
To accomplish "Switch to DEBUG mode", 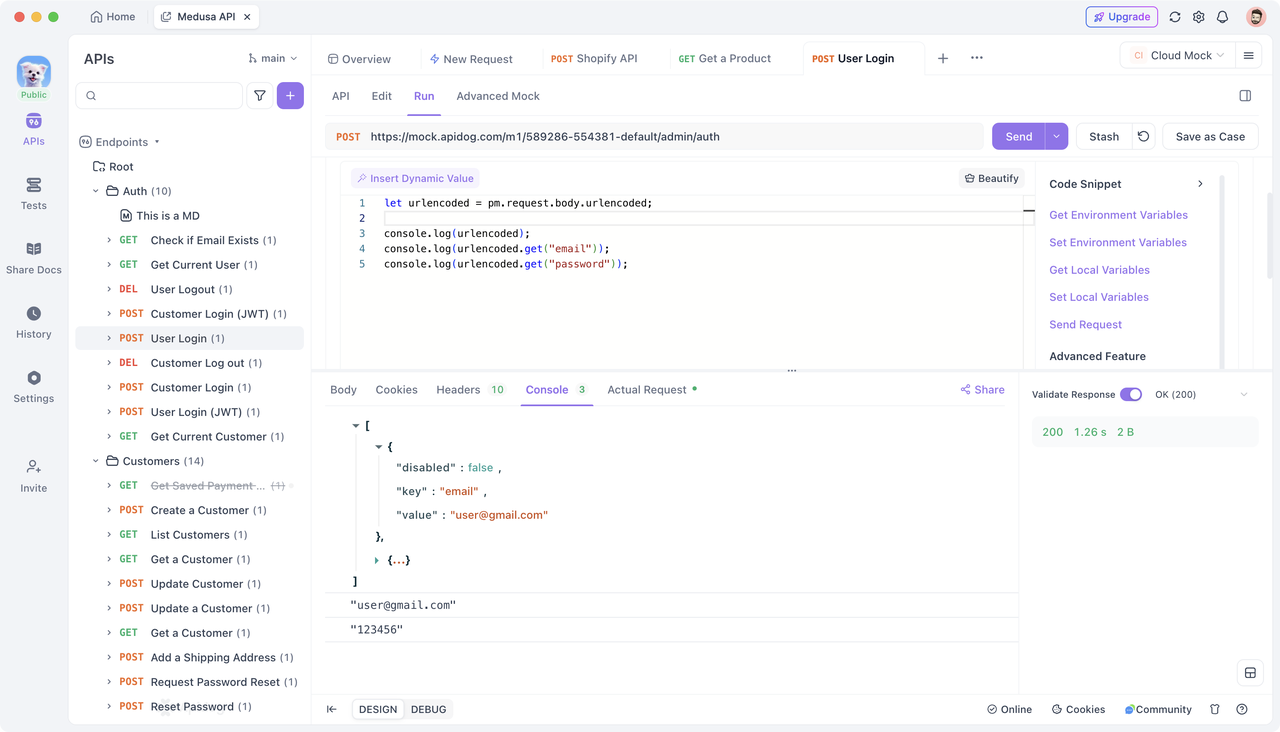I will (429, 709).
